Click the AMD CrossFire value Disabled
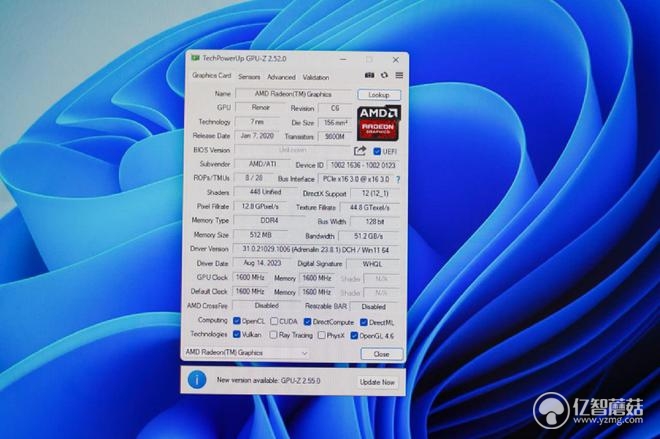660x439 pixels. tap(266, 306)
